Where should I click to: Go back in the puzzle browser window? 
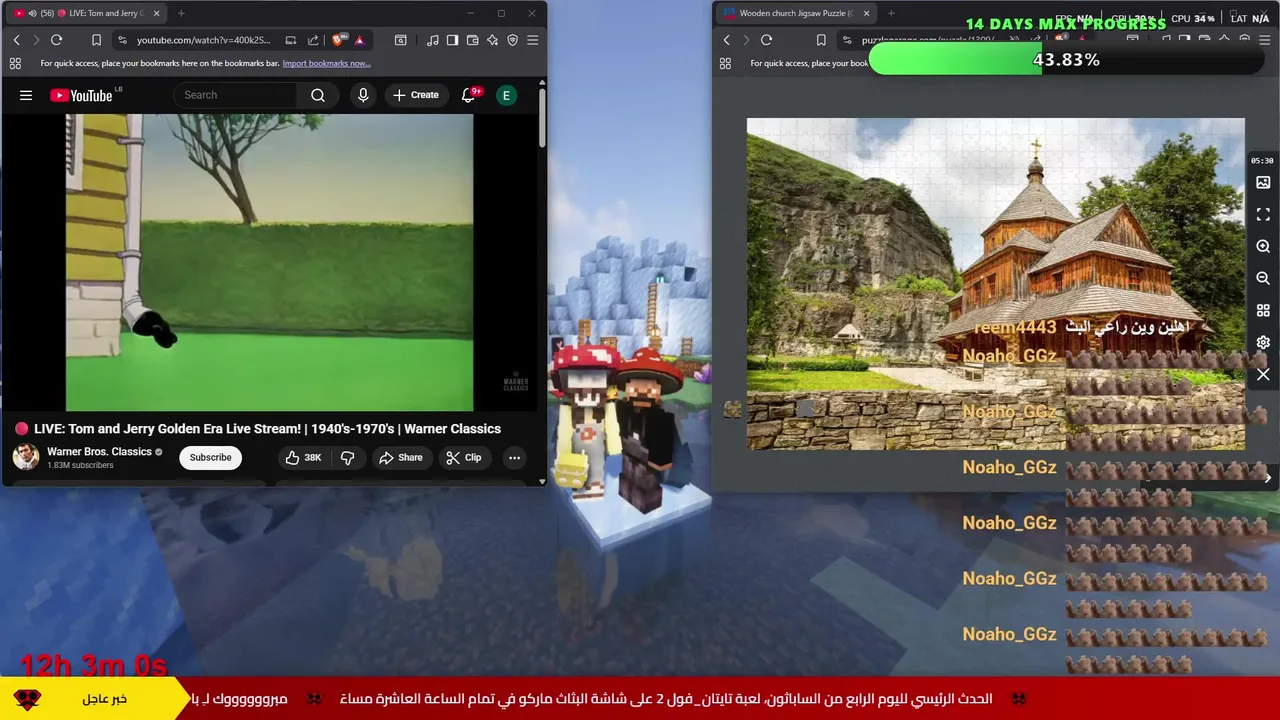coord(726,40)
